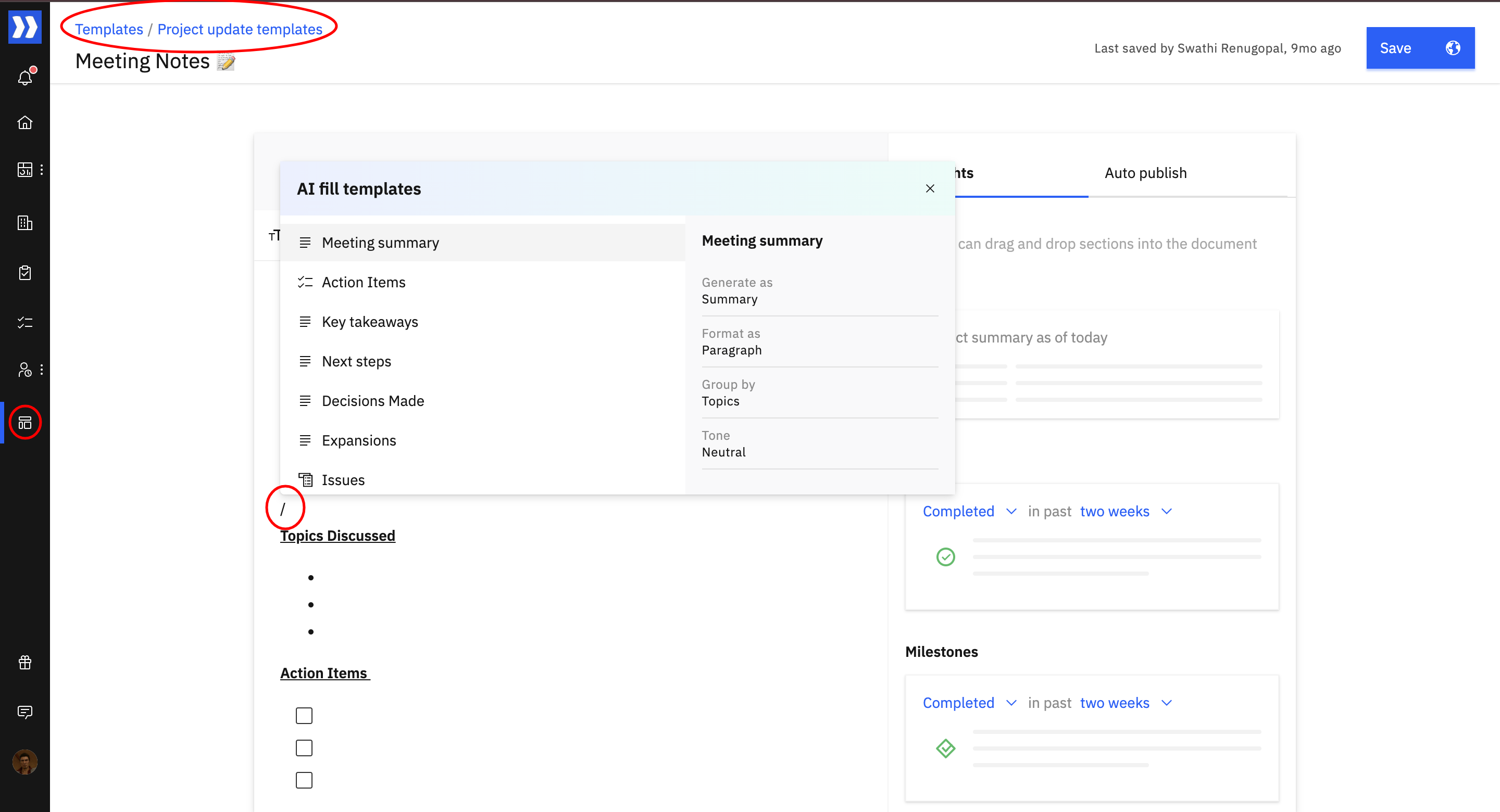Viewport: 1500px width, 812px height.
Task: Check the third Action Items checkbox
Action: [304, 780]
